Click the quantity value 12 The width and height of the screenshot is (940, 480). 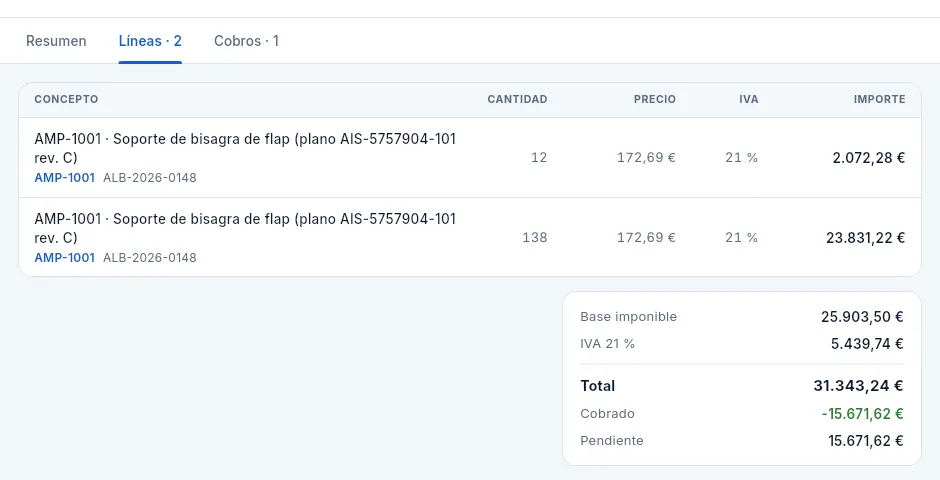[539, 158]
